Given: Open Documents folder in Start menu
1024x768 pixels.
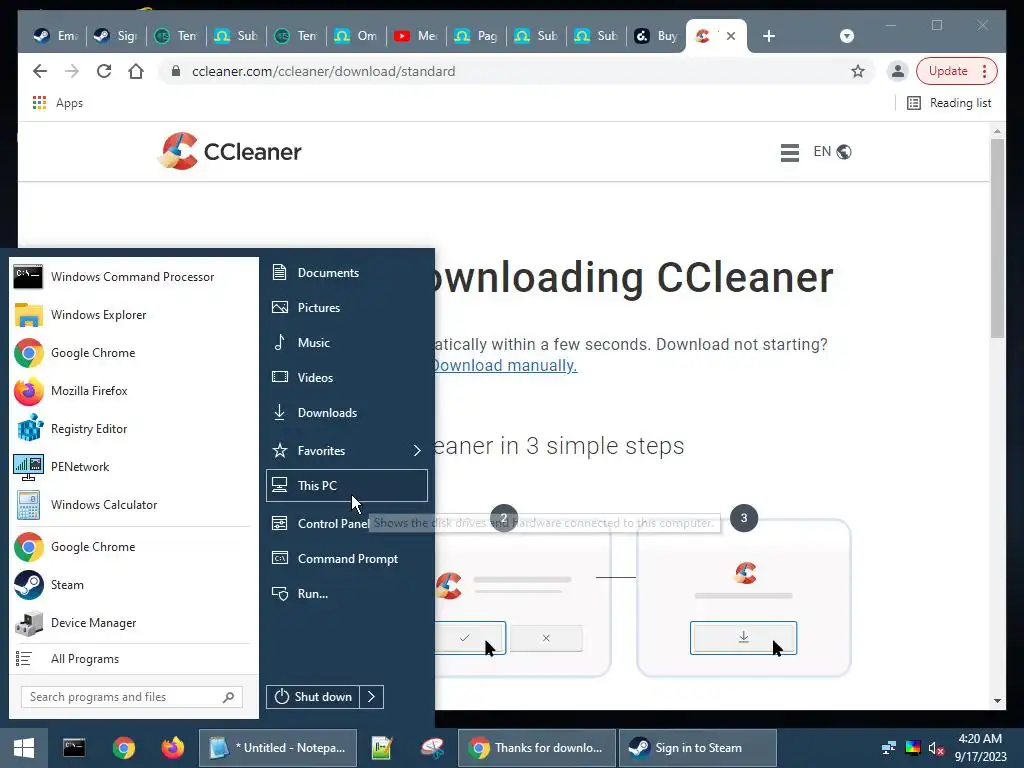Looking at the screenshot, I should click(x=347, y=273).
